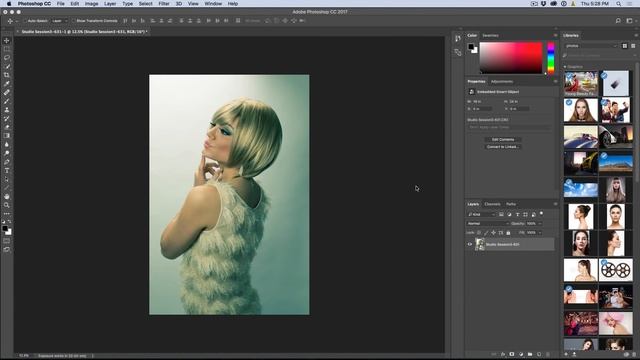Open the search icon in options bar
This screenshot has width=640, height=360.
(618, 21)
